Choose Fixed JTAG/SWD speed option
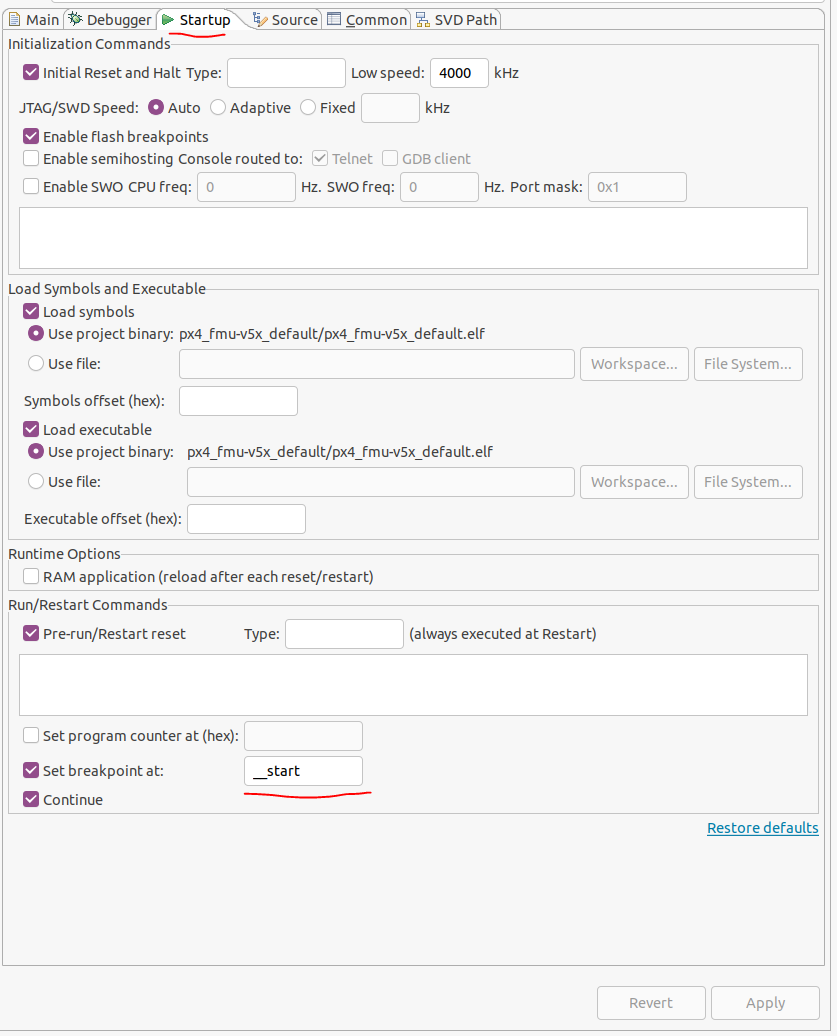Viewport: 837px width, 1036px height. coord(308,108)
